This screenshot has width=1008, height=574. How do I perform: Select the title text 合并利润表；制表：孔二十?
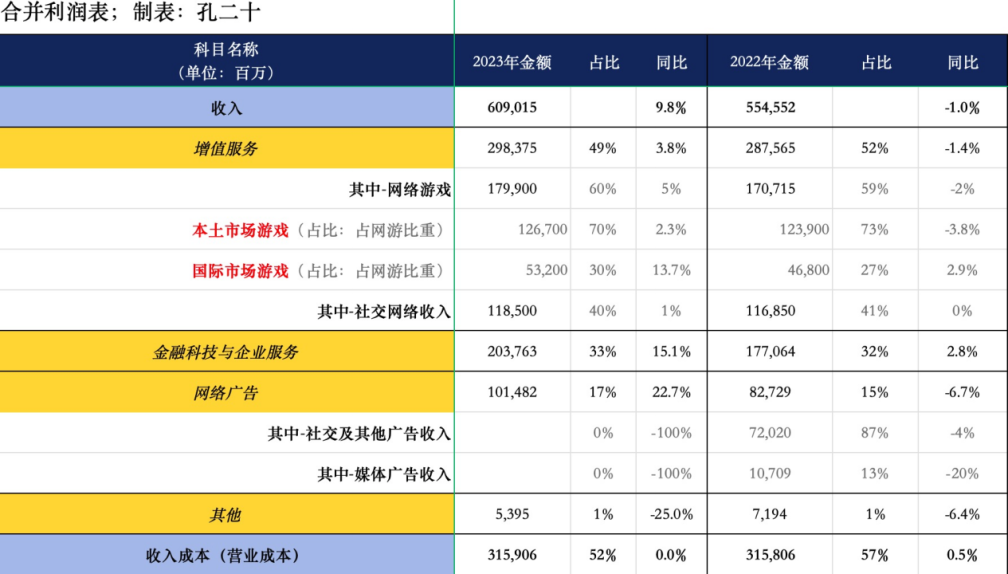point(130,12)
